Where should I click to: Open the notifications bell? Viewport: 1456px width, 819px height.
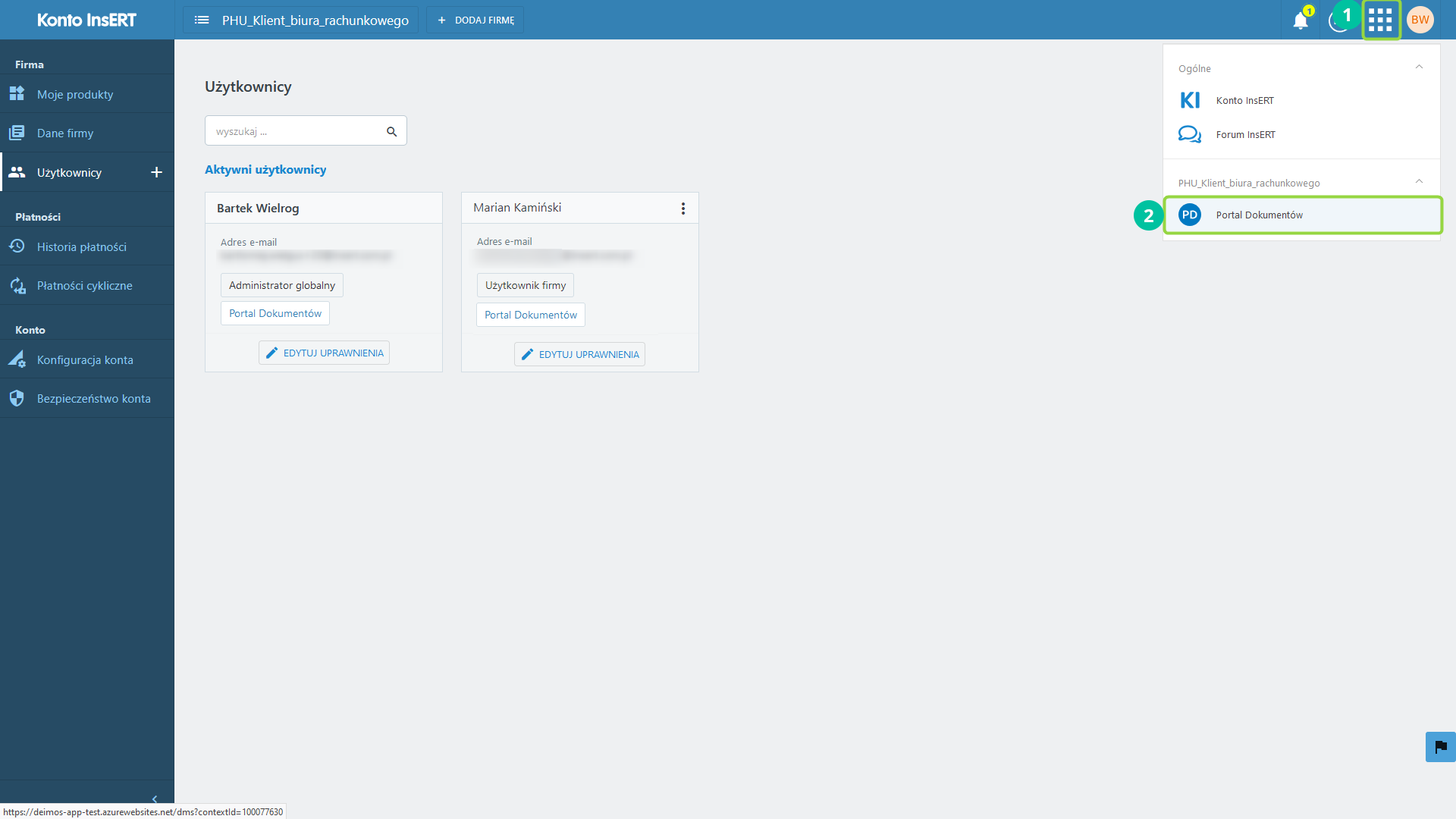point(1301,20)
